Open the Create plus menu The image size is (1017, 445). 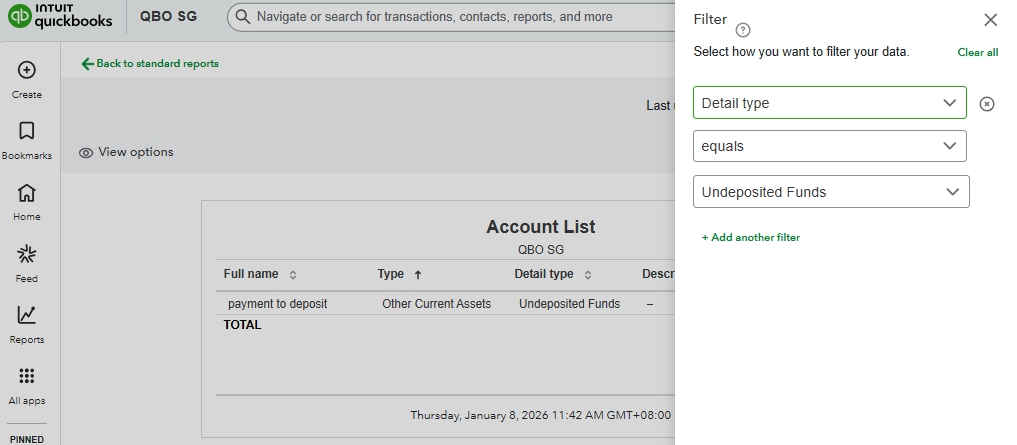[27, 70]
